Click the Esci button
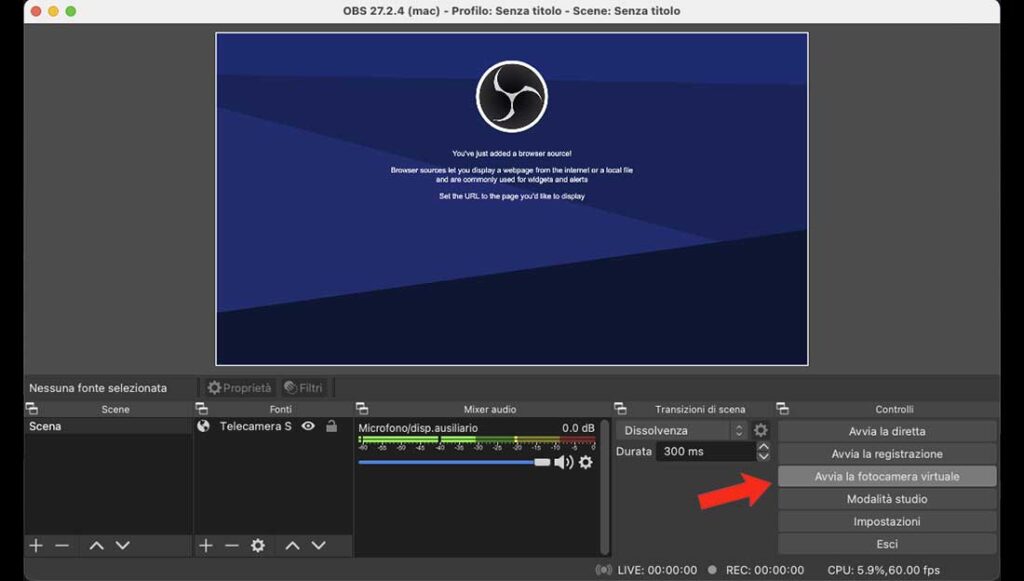The width and height of the screenshot is (1024, 581). point(887,544)
